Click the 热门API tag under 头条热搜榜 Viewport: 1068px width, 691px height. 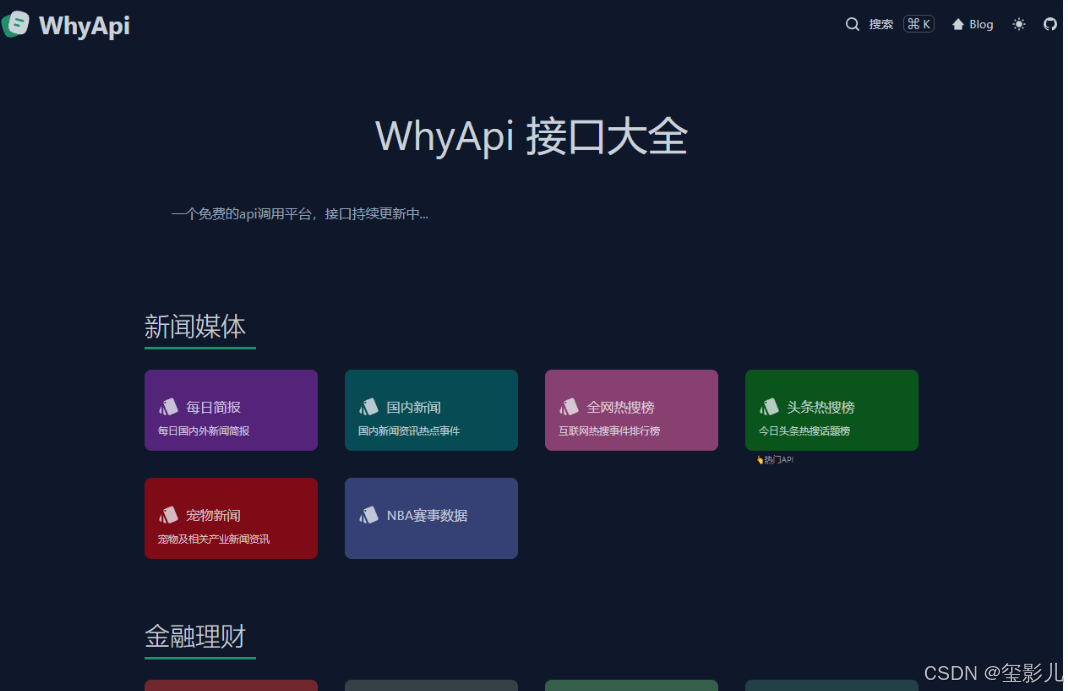(775, 460)
